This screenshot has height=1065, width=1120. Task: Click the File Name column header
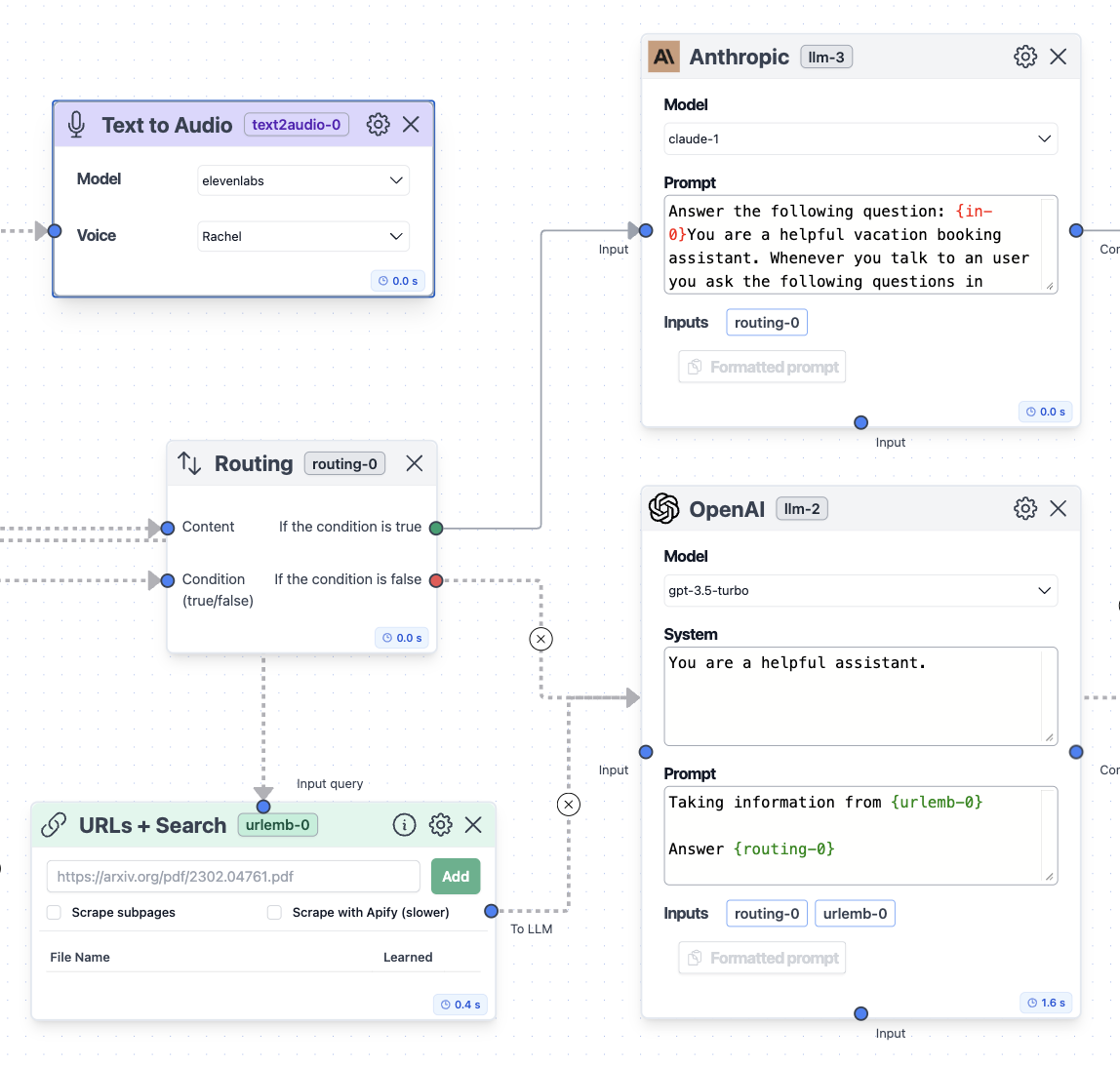point(80,957)
